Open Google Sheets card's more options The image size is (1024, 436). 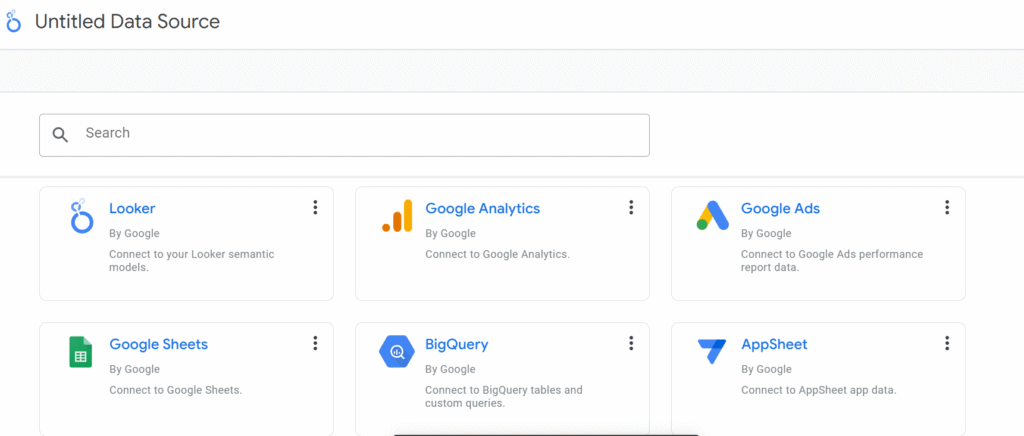pyautogui.click(x=315, y=343)
